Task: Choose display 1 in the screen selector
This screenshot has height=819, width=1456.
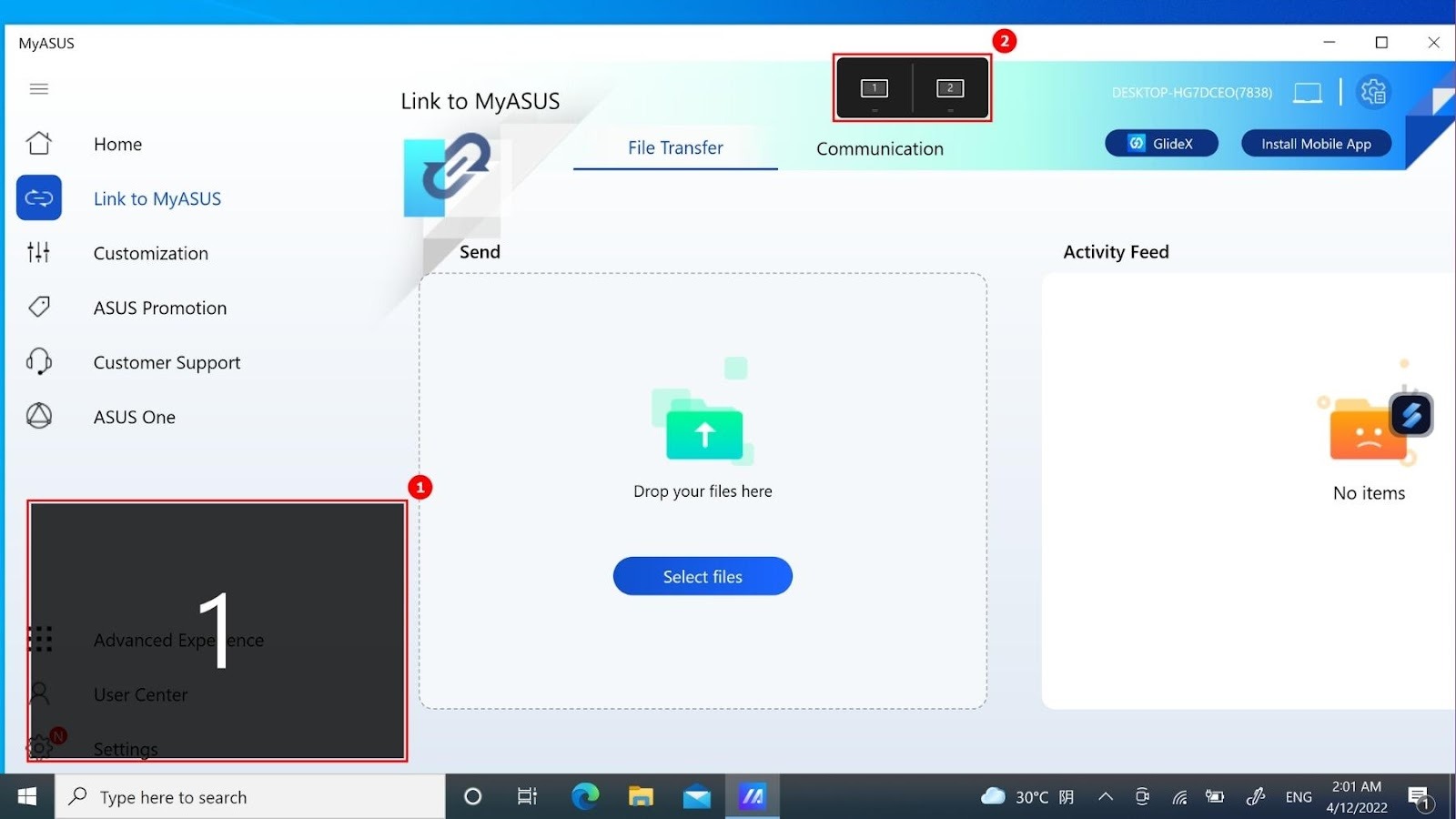Action: (x=875, y=88)
